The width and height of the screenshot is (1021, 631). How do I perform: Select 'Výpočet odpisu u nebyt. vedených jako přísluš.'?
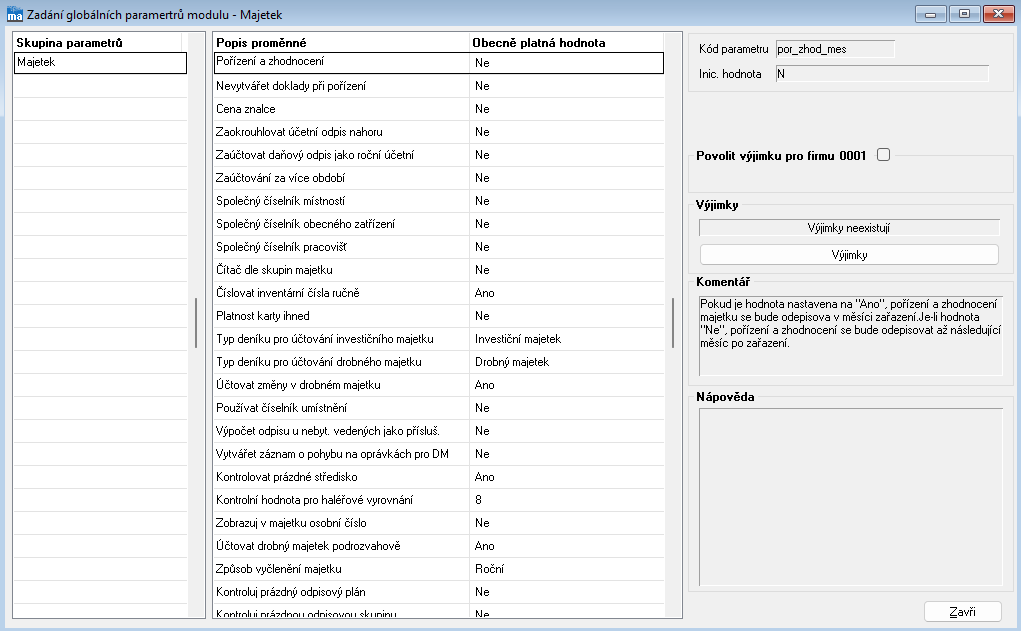coord(439,431)
